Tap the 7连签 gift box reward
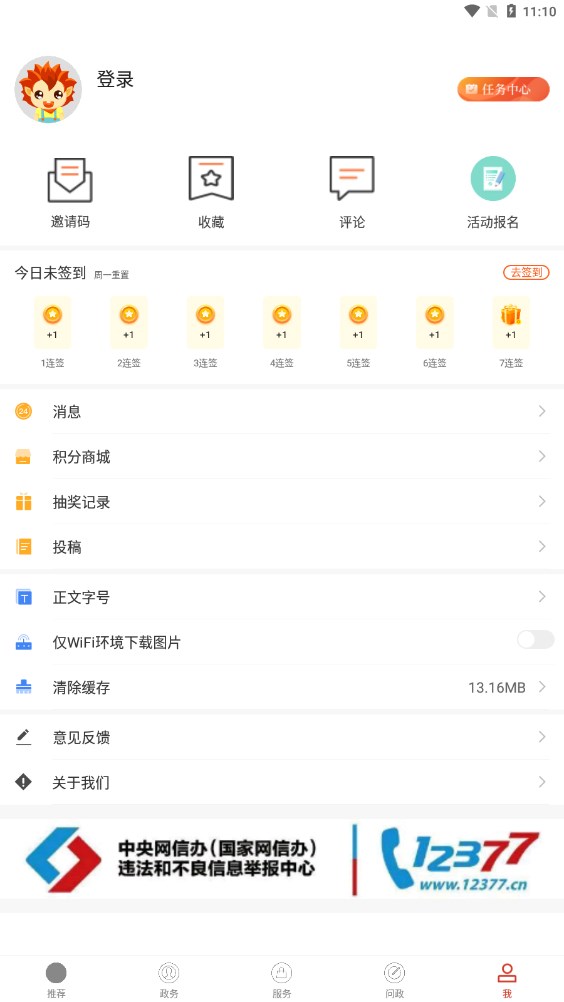The width and height of the screenshot is (564, 1002). [511, 322]
